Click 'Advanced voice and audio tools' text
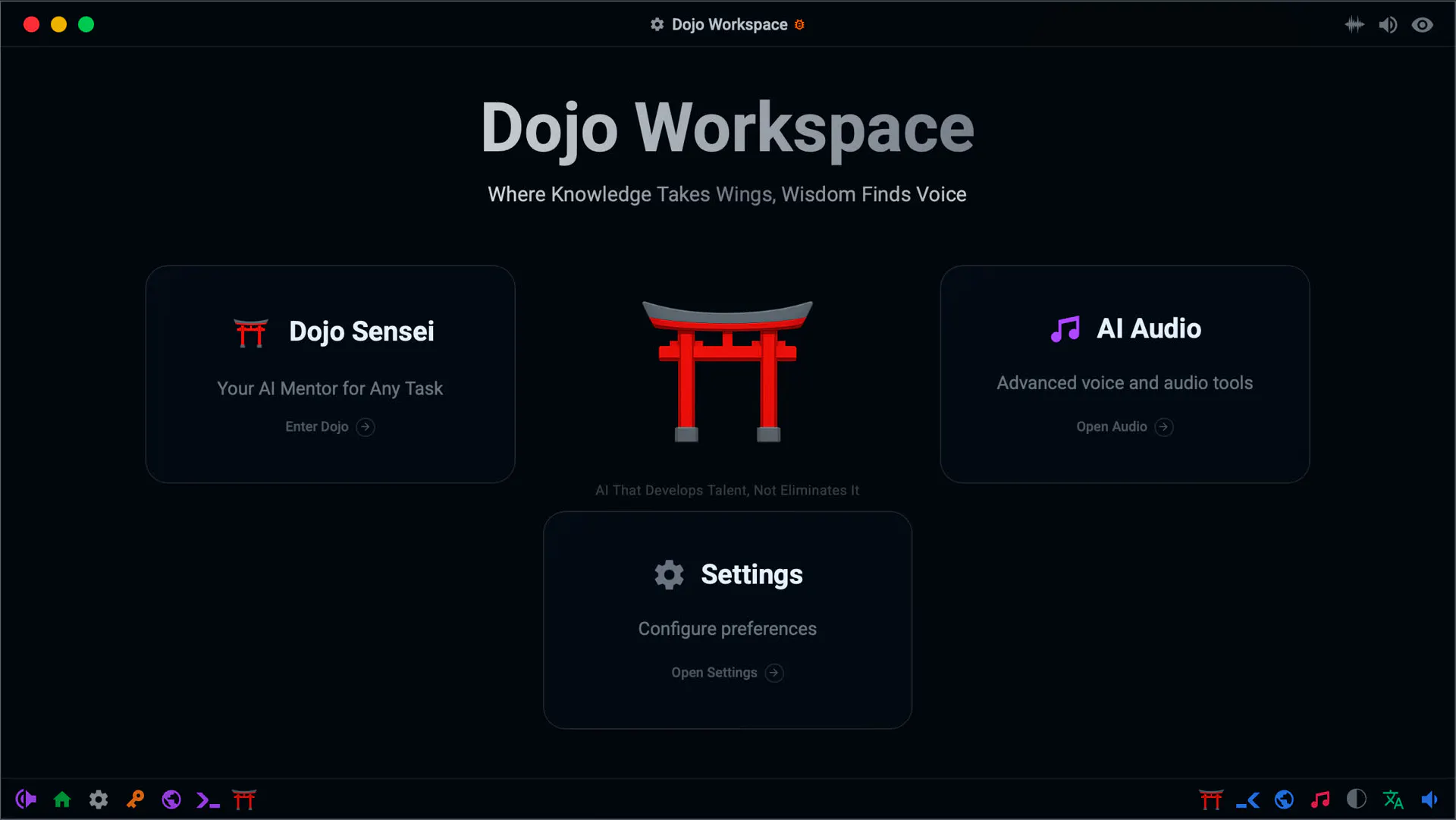The image size is (1456, 820). click(1125, 383)
